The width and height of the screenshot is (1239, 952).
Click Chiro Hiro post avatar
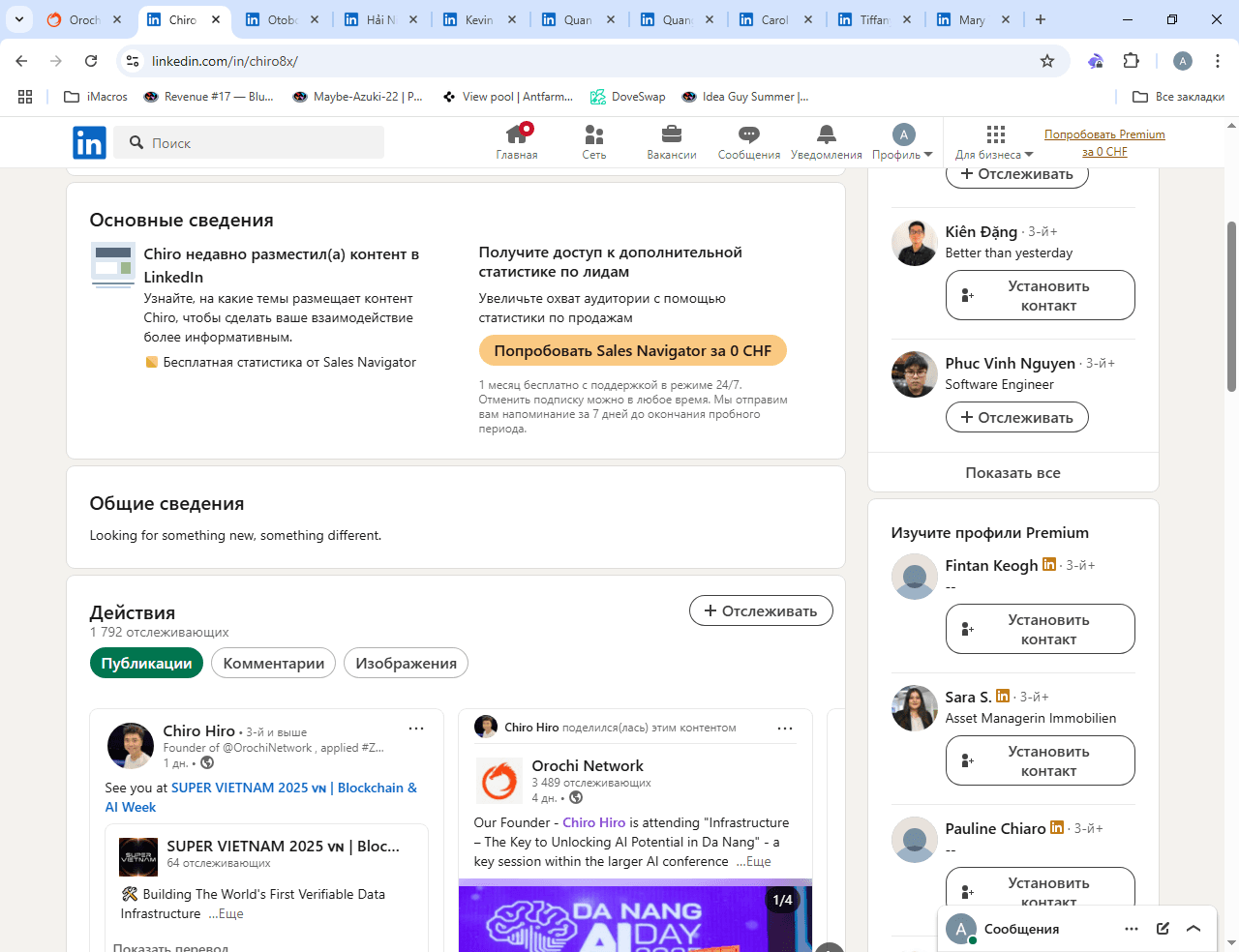(131, 746)
